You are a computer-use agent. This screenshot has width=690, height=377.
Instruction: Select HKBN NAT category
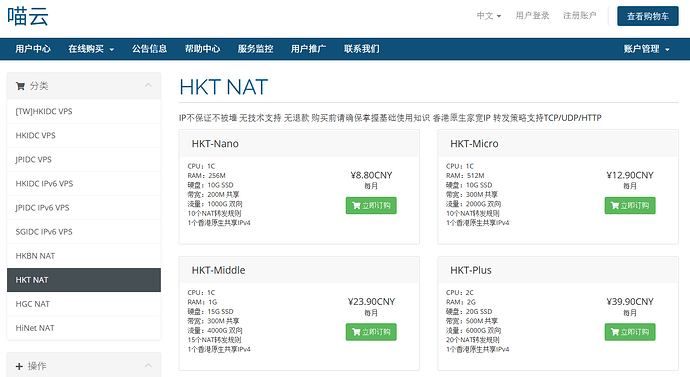tap(84, 256)
